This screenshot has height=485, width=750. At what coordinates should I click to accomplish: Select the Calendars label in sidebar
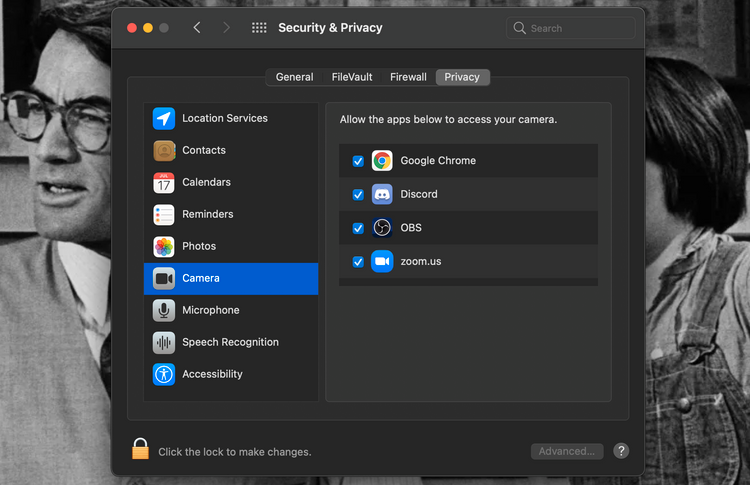pyautogui.click(x=206, y=182)
